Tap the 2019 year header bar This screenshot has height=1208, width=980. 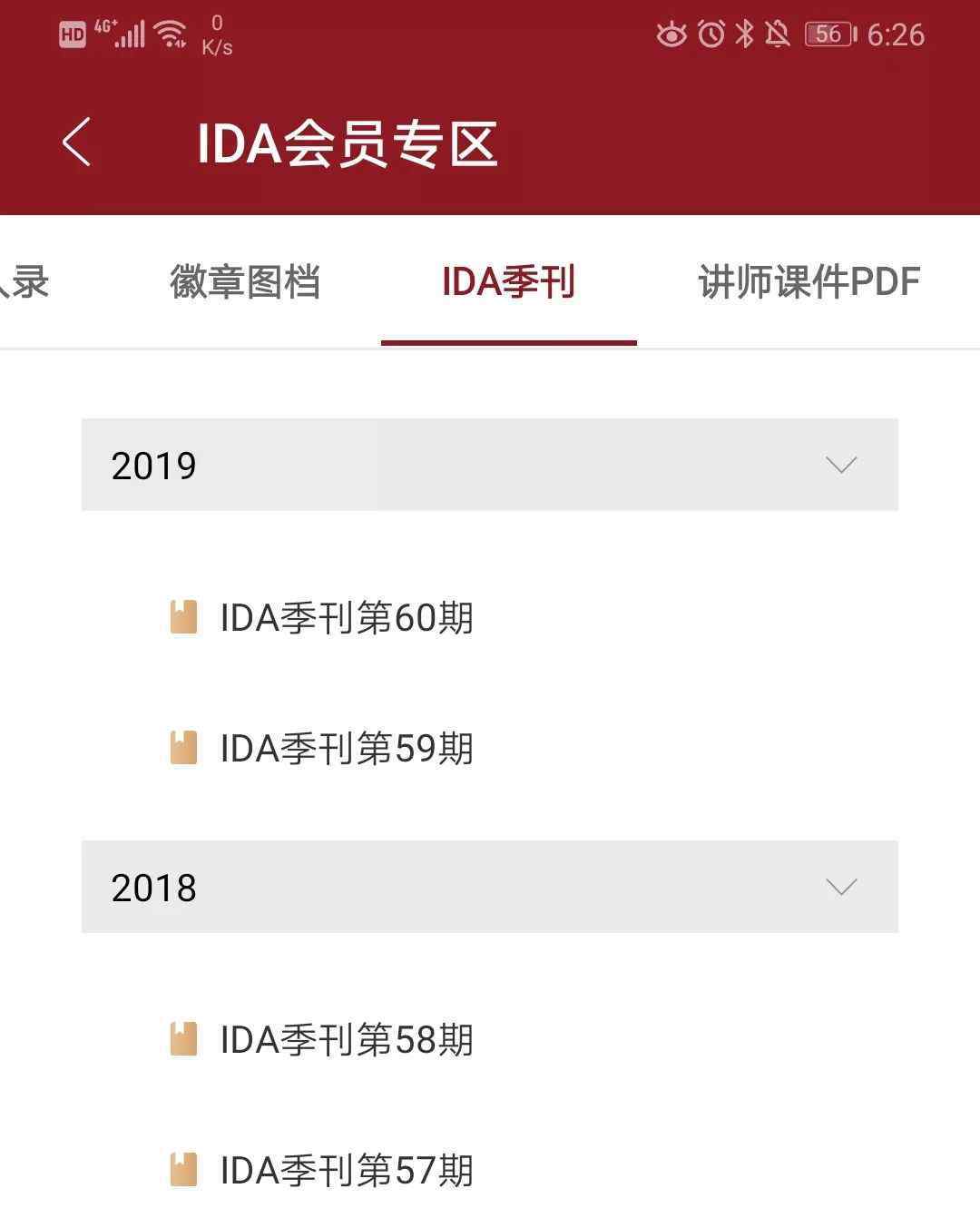click(x=454, y=465)
